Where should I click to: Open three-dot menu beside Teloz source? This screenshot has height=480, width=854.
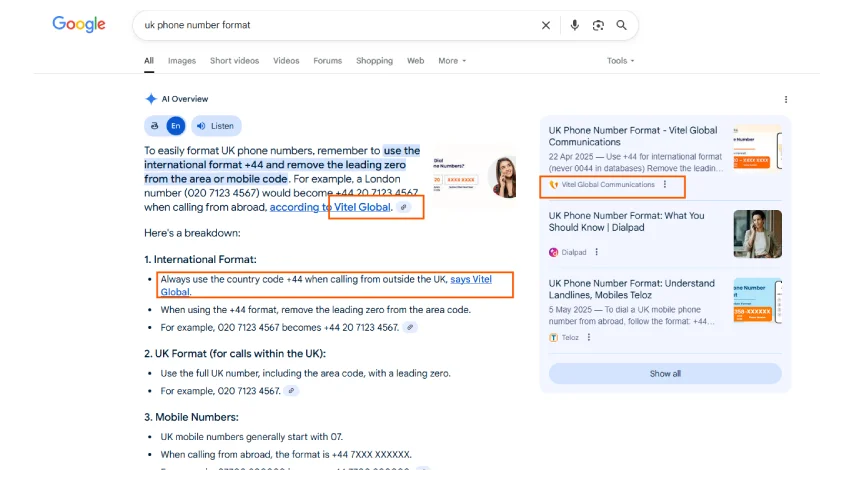point(589,337)
